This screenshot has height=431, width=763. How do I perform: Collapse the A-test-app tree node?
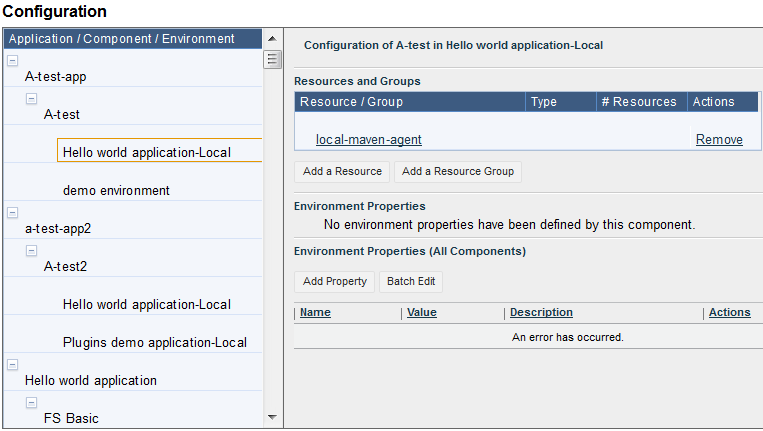click(x=12, y=60)
